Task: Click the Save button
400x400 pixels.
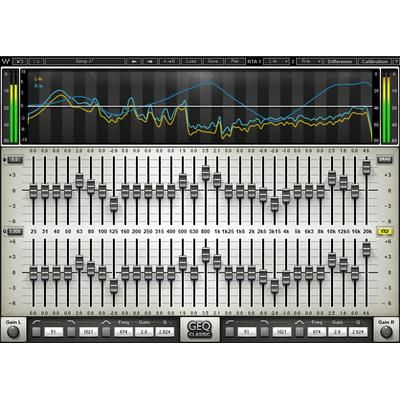Action: 213,61
